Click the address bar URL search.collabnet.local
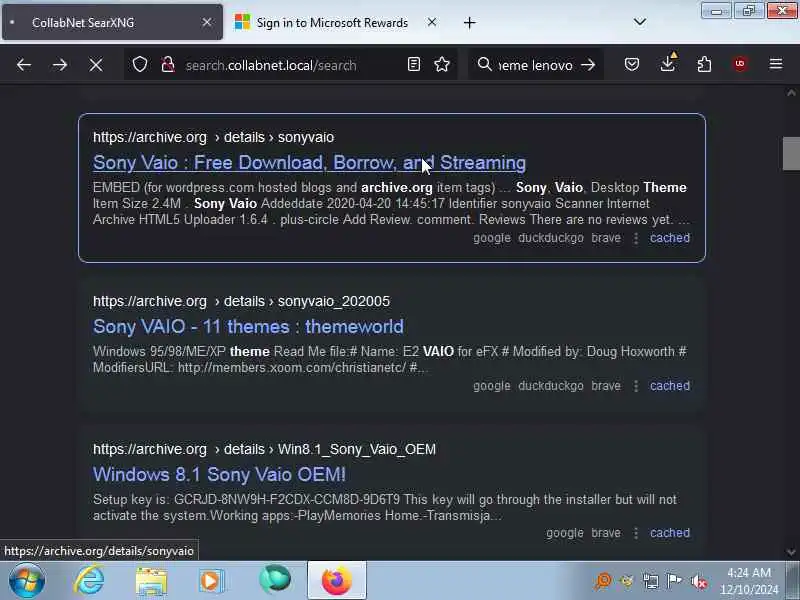This screenshot has height=600, width=800. [x=271, y=65]
